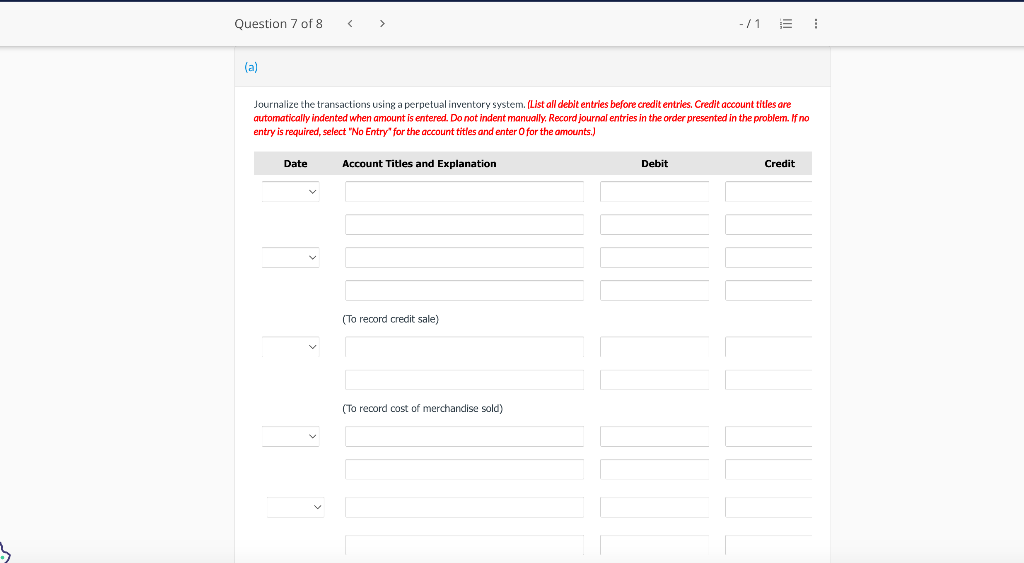Click the 'Date' column header
Screen dimensions: 1024x563
295,163
